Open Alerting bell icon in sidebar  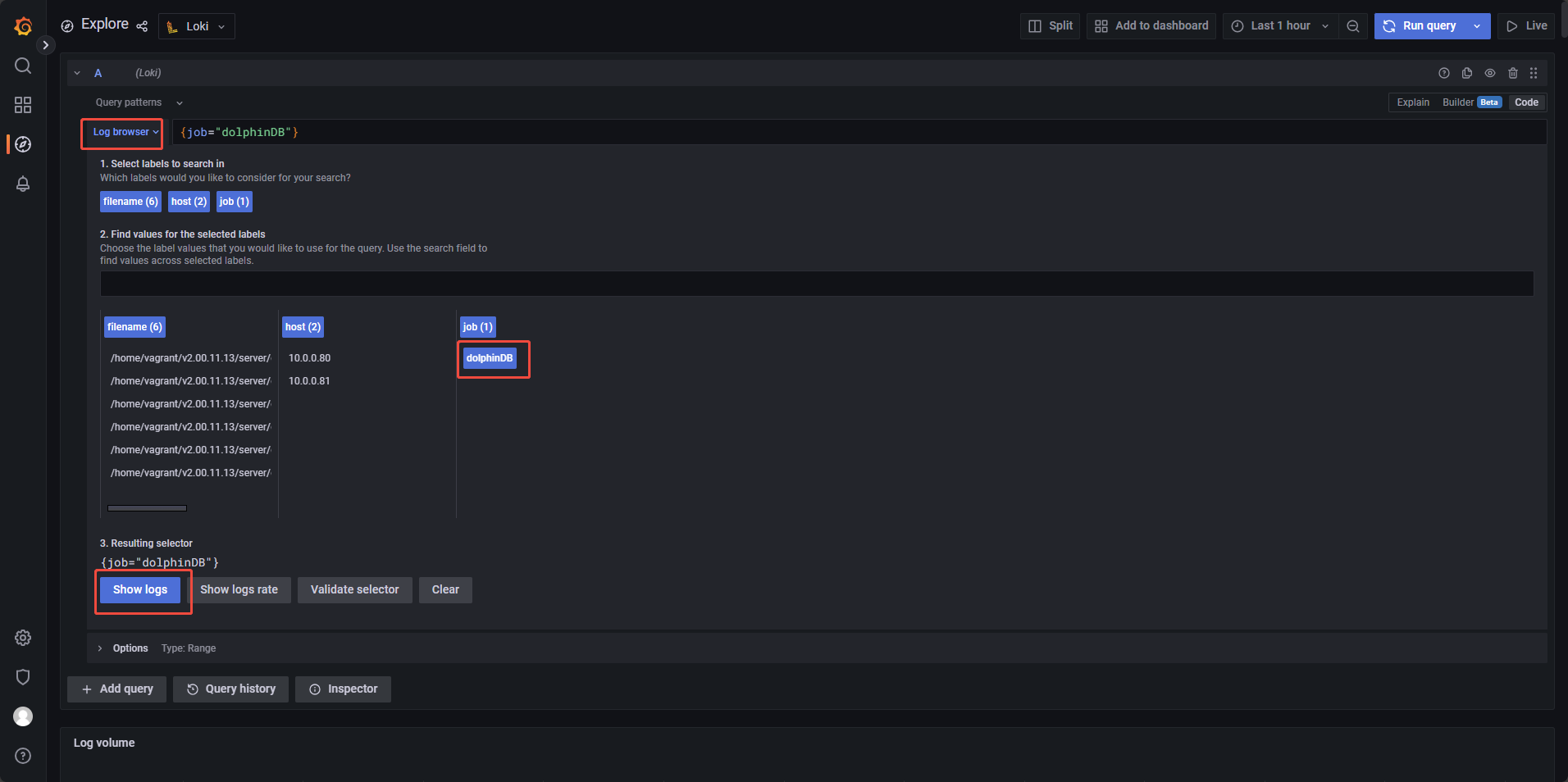click(x=23, y=184)
